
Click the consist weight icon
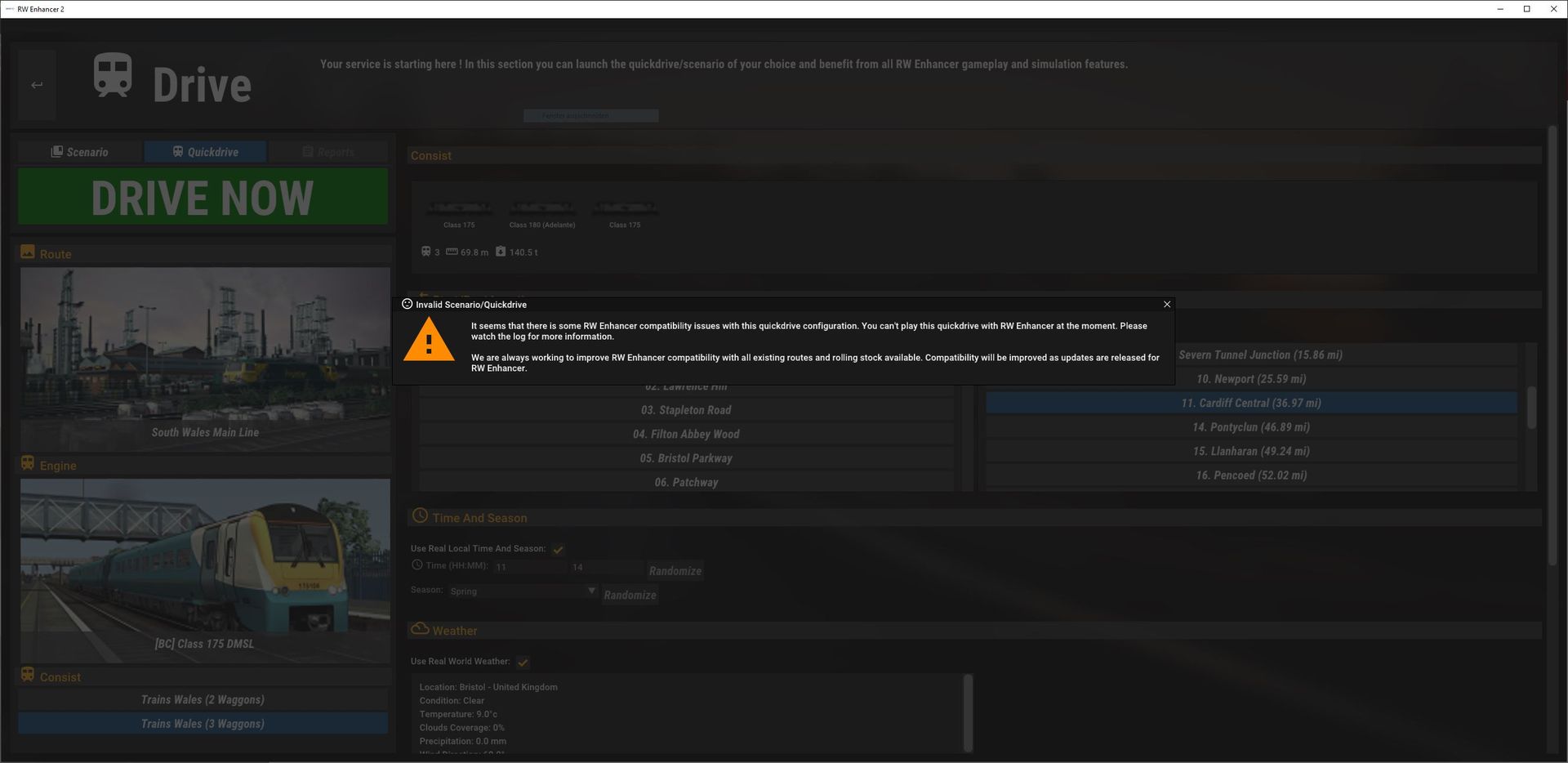click(x=501, y=252)
